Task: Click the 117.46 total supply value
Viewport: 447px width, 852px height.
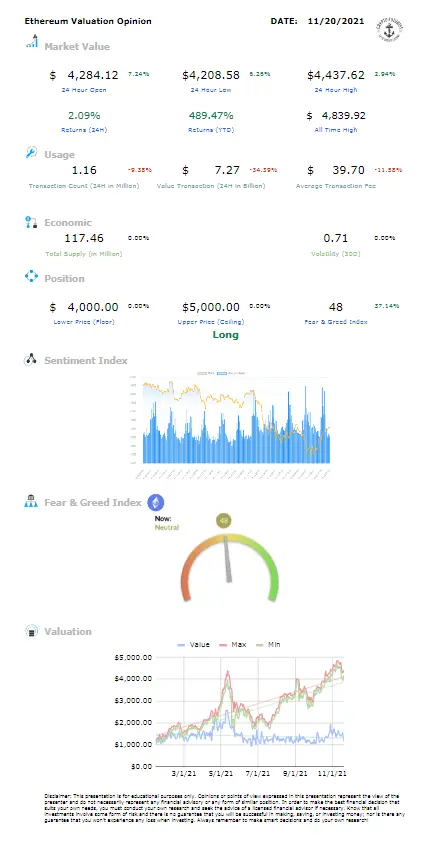Action: 84,238
